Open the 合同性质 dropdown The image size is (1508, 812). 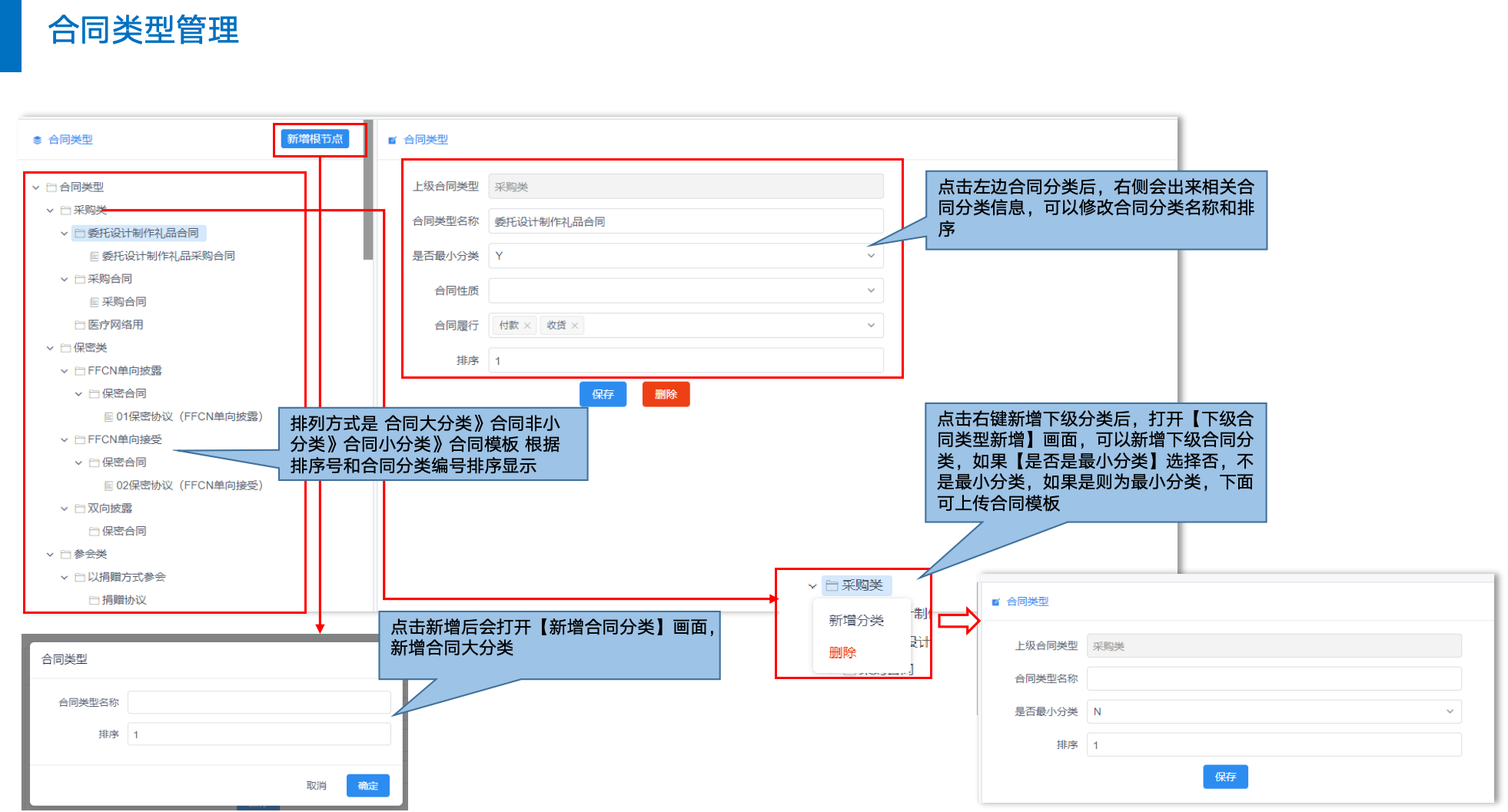tap(685, 290)
